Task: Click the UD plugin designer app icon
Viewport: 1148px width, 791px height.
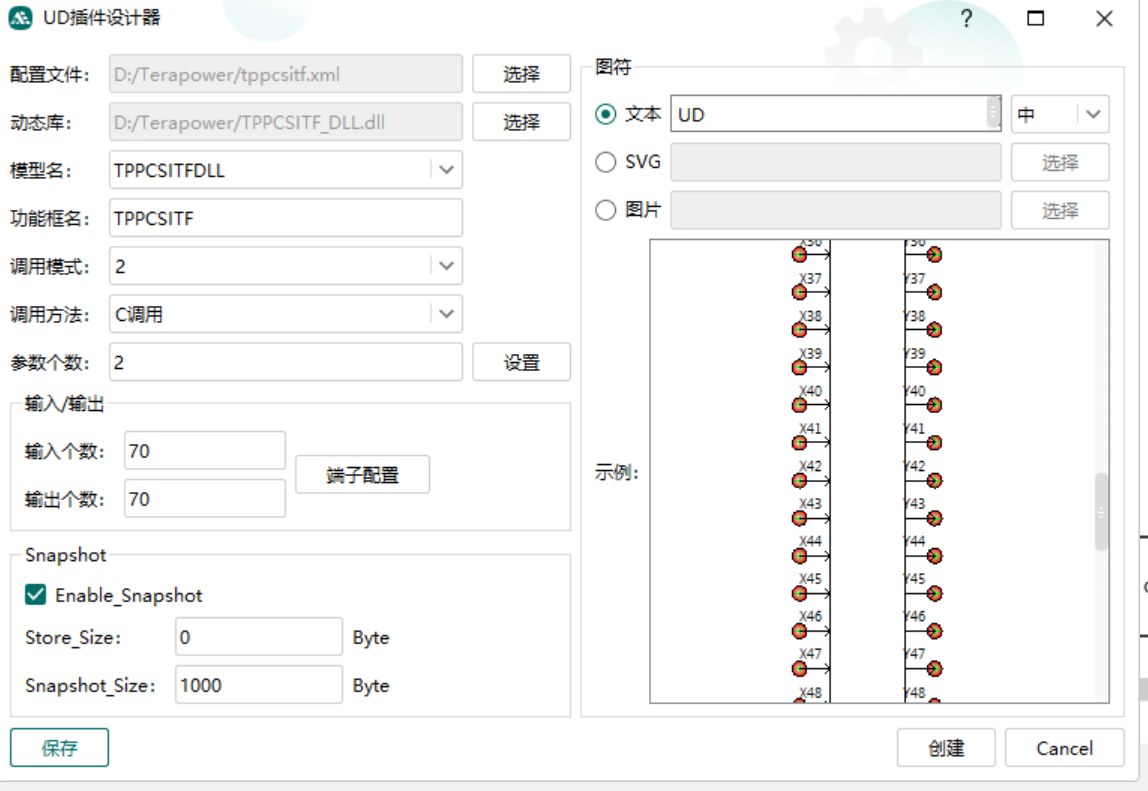Action: [x=21, y=18]
